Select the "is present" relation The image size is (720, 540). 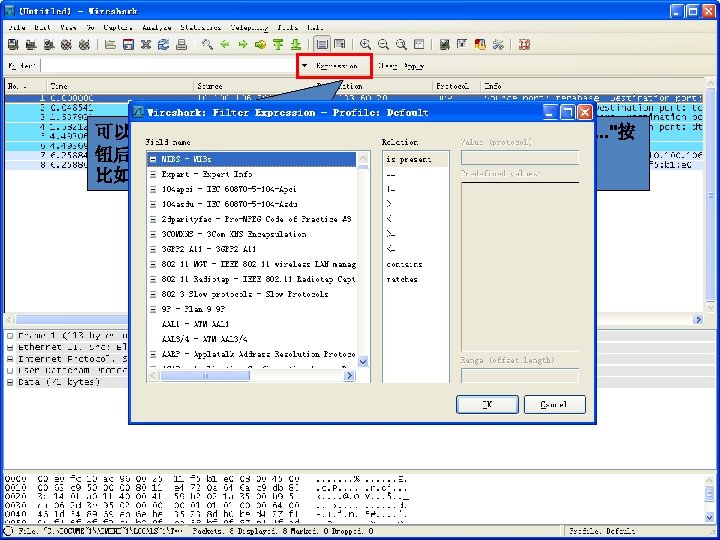click(x=409, y=159)
